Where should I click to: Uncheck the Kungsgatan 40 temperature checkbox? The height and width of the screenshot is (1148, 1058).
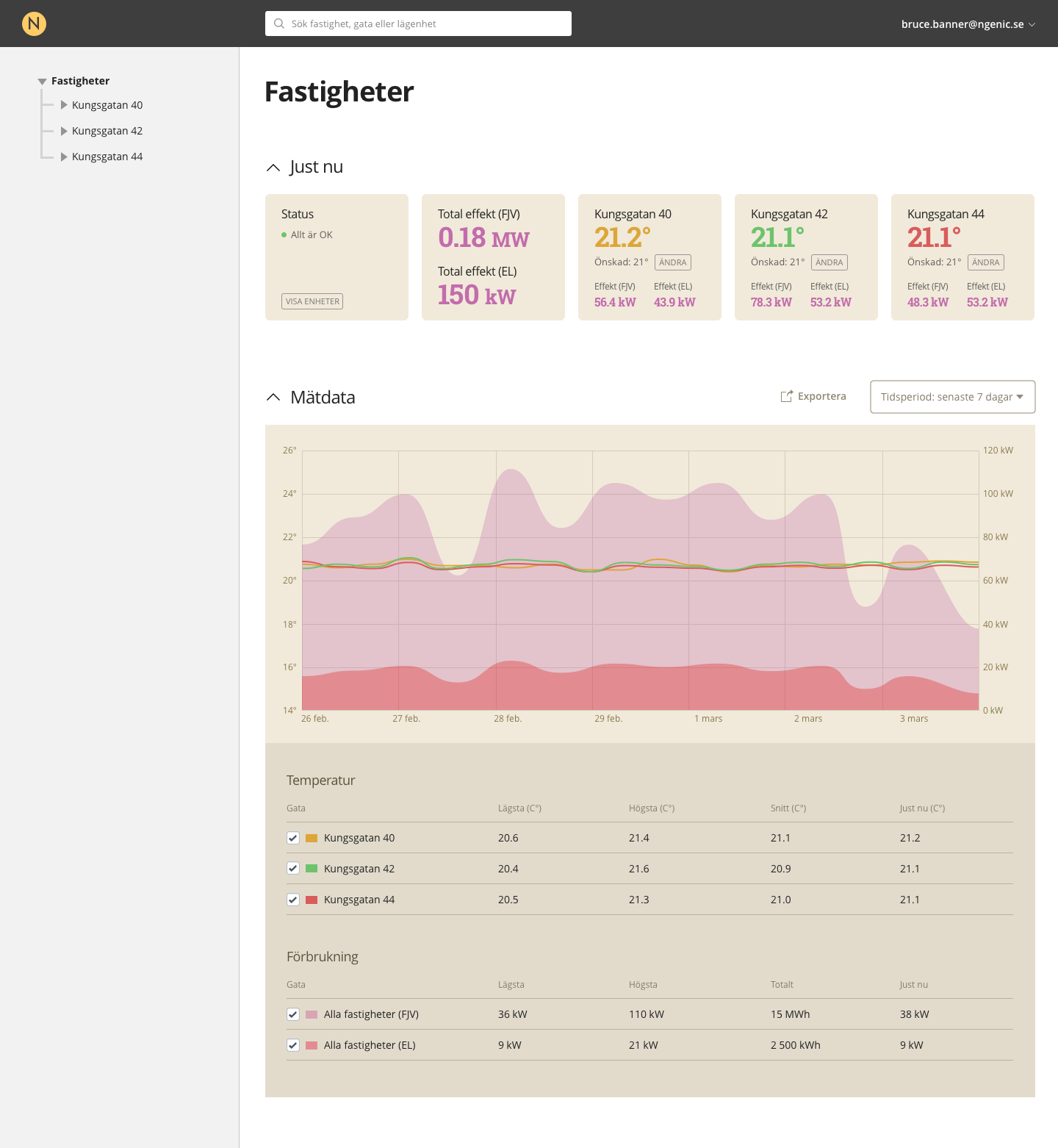tap(293, 838)
